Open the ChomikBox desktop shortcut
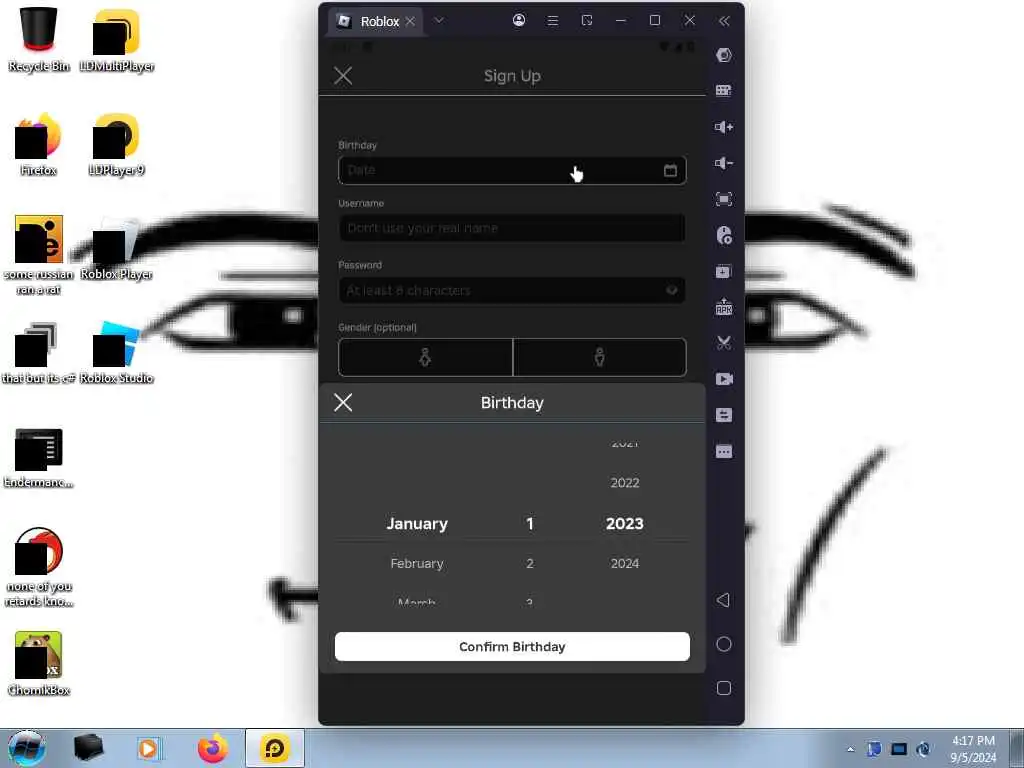1024x768 pixels. 39,664
